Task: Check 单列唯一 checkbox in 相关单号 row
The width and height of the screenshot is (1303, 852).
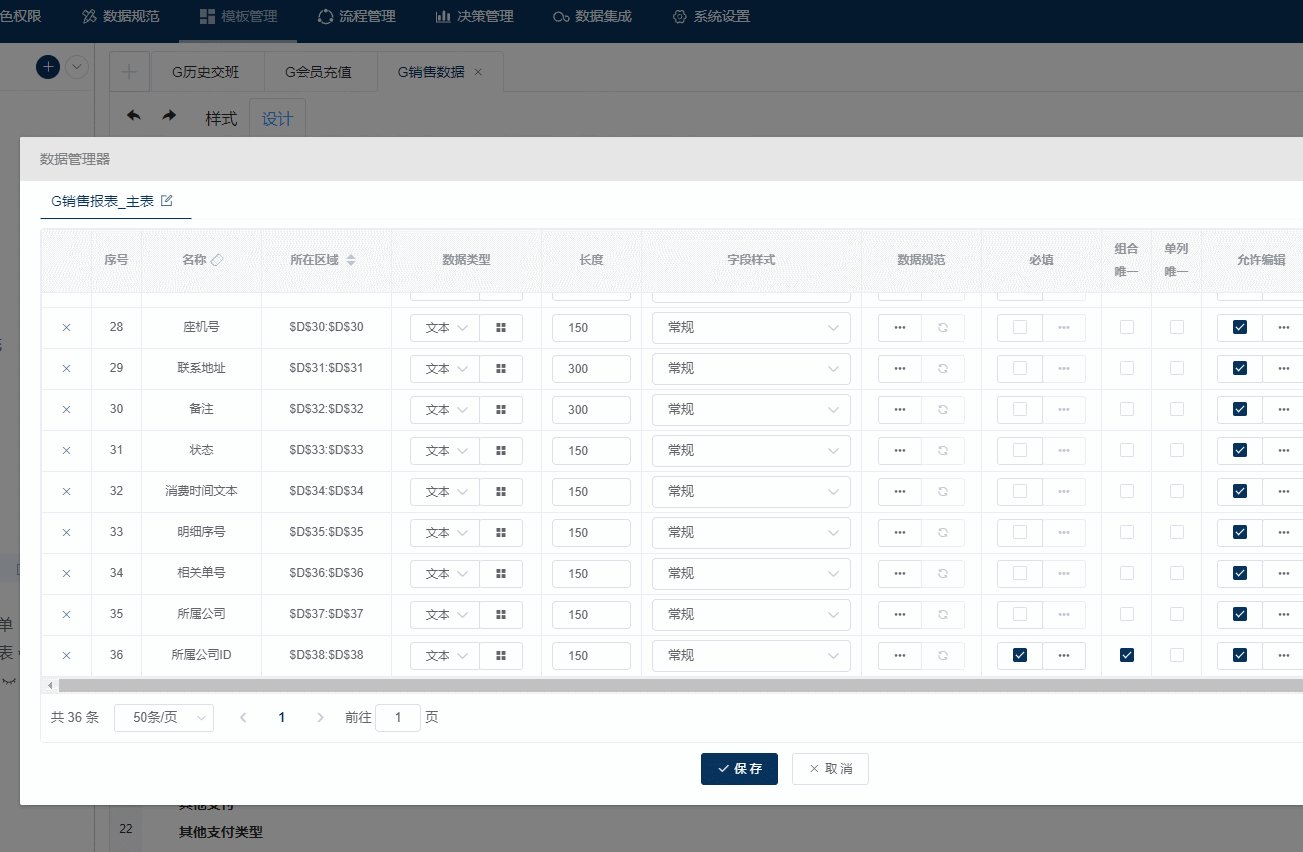Action: (1177, 574)
